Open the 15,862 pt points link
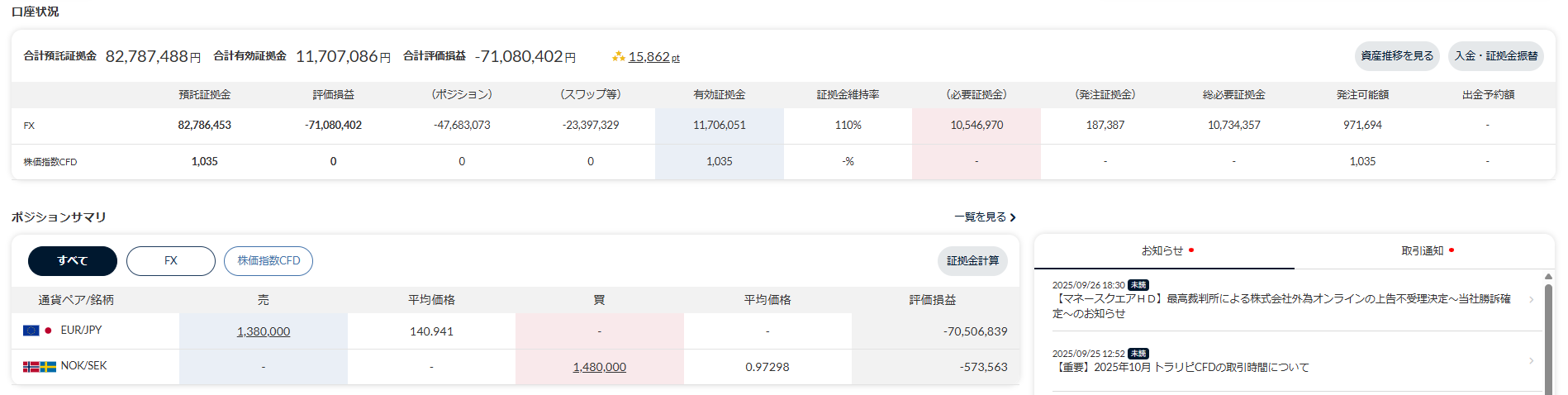Image resolution: width=1568 pixels, height=395 pixels. click(653, 57)
